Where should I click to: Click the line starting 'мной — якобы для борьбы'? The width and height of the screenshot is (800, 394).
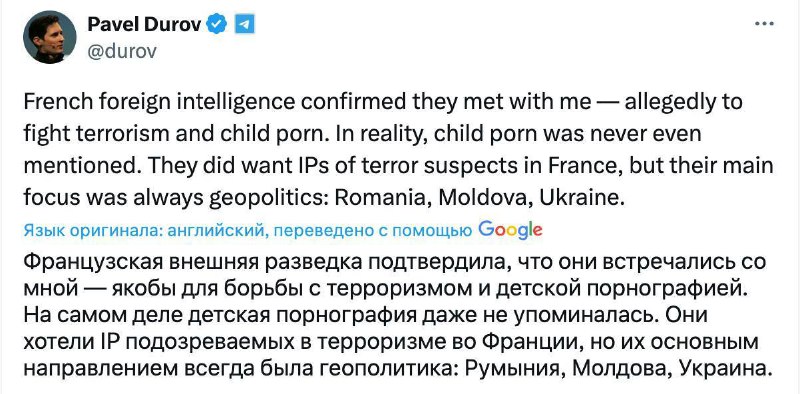[x=385, y=289]
